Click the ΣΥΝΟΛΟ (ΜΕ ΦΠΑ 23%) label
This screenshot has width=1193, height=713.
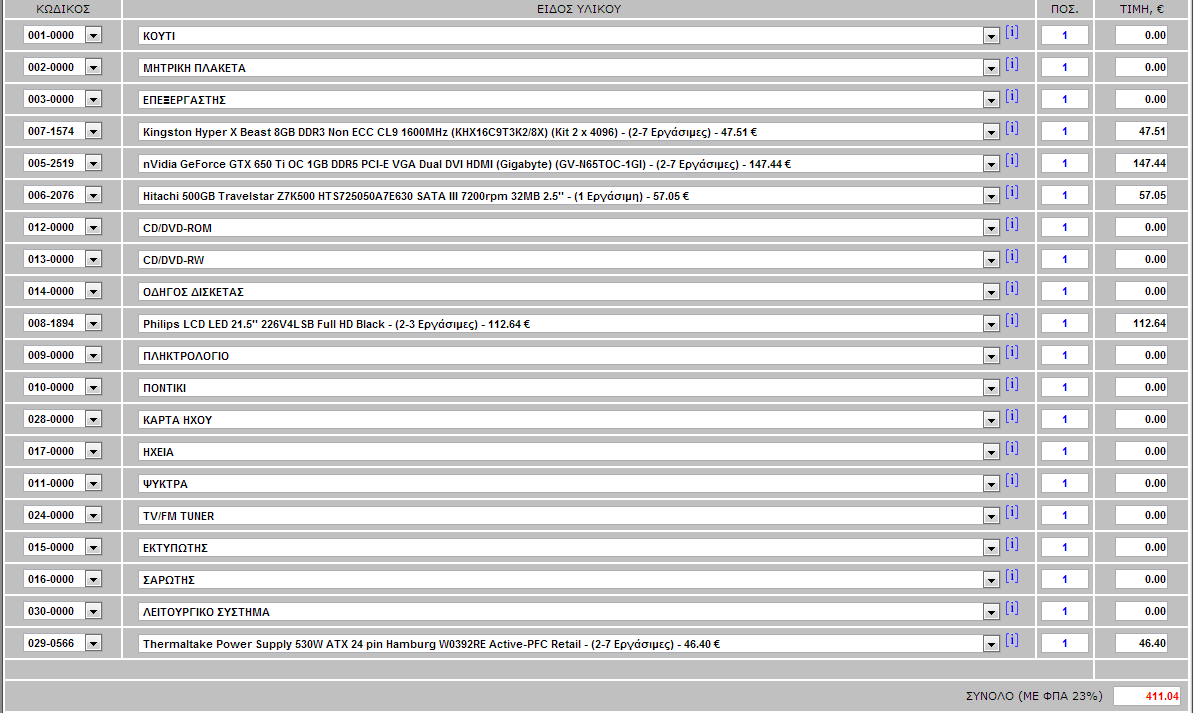[x=1034, y=695]
